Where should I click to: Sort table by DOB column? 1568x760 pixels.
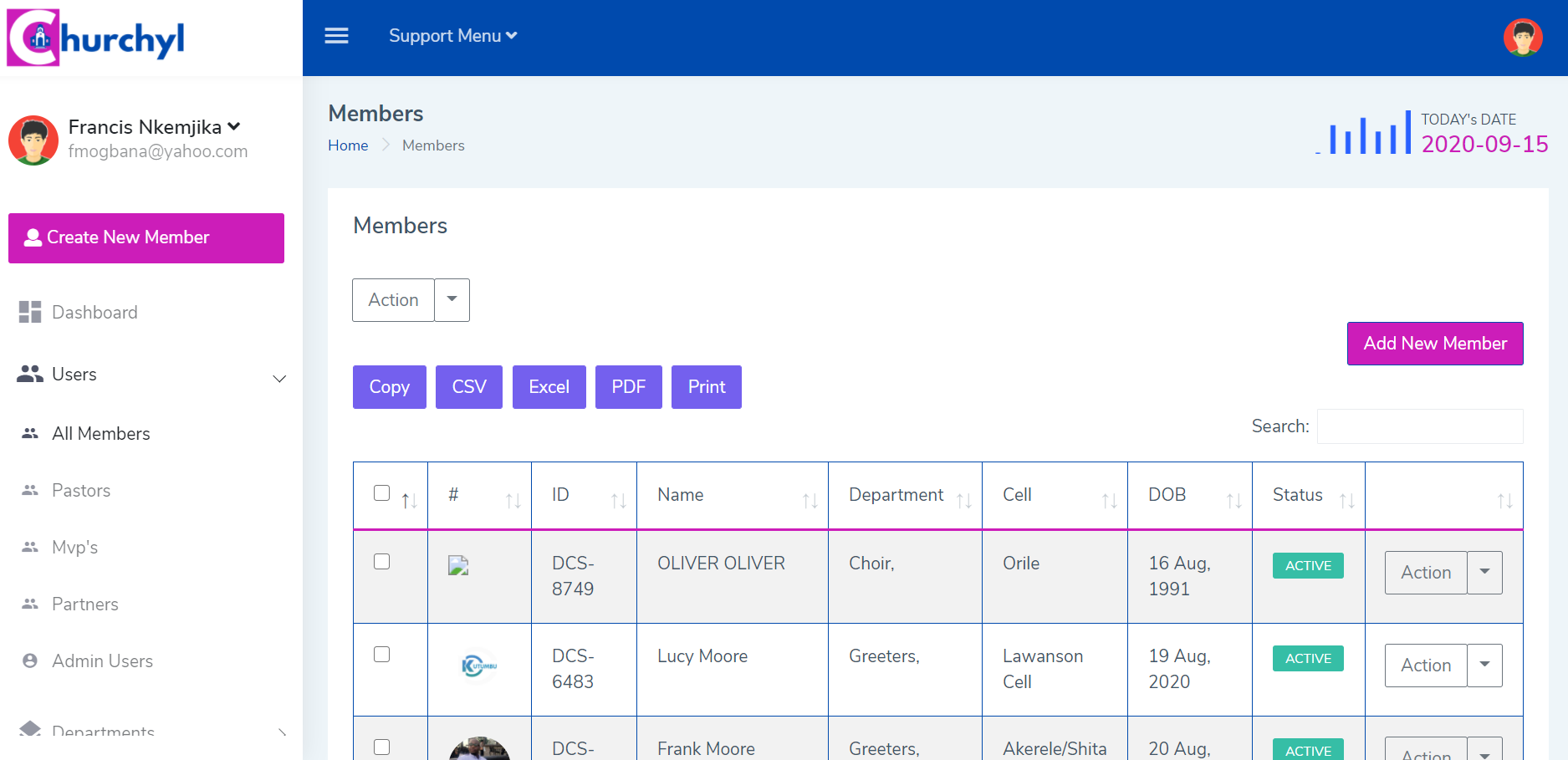click(1233, 501)
